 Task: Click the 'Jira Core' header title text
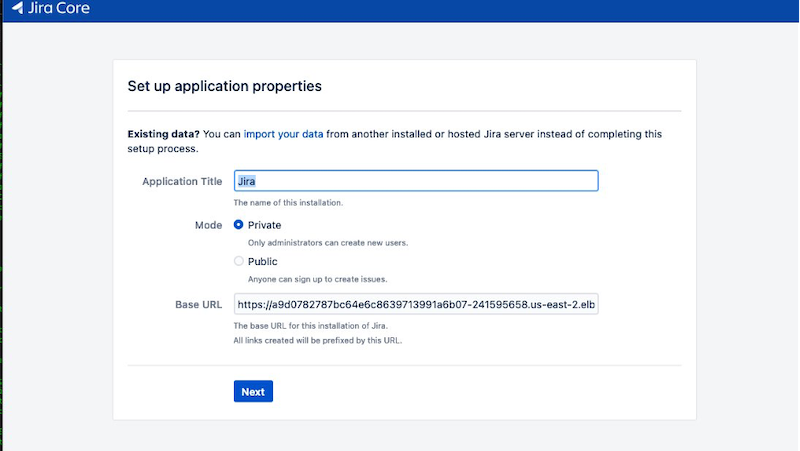pos(59,8)
